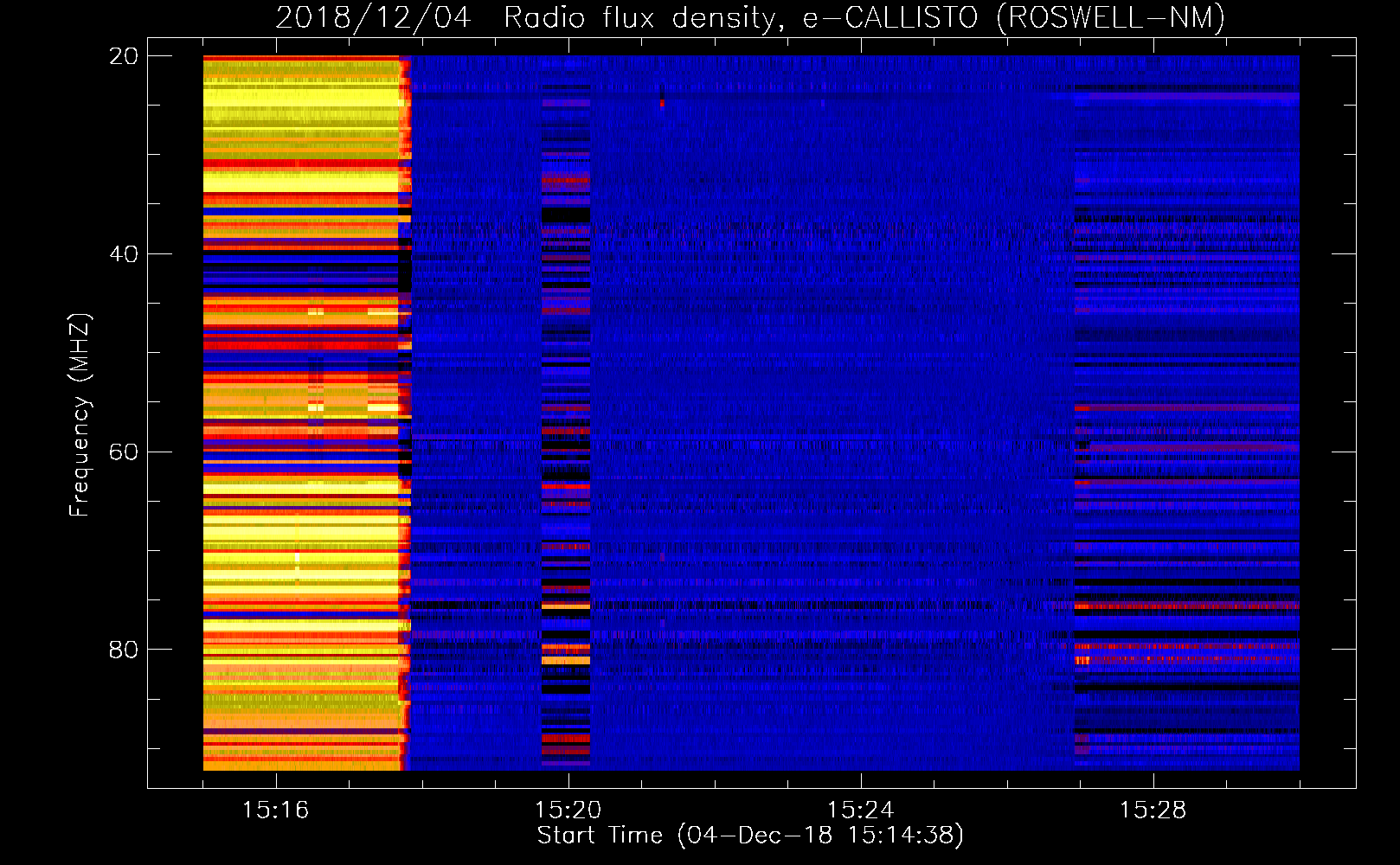
Task: Click the frequency tick label 40
Action: point(124,254)
